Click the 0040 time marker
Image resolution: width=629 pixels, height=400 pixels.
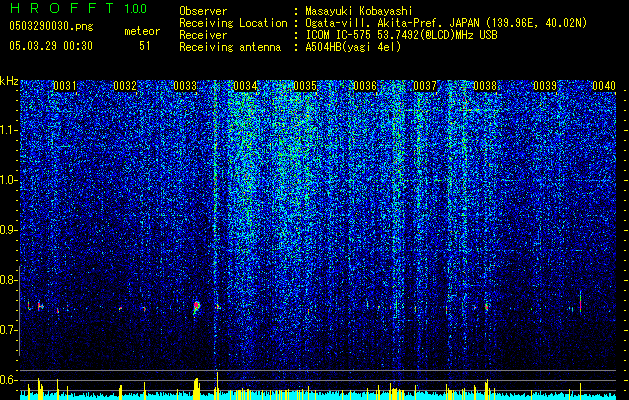coord(604,86)
